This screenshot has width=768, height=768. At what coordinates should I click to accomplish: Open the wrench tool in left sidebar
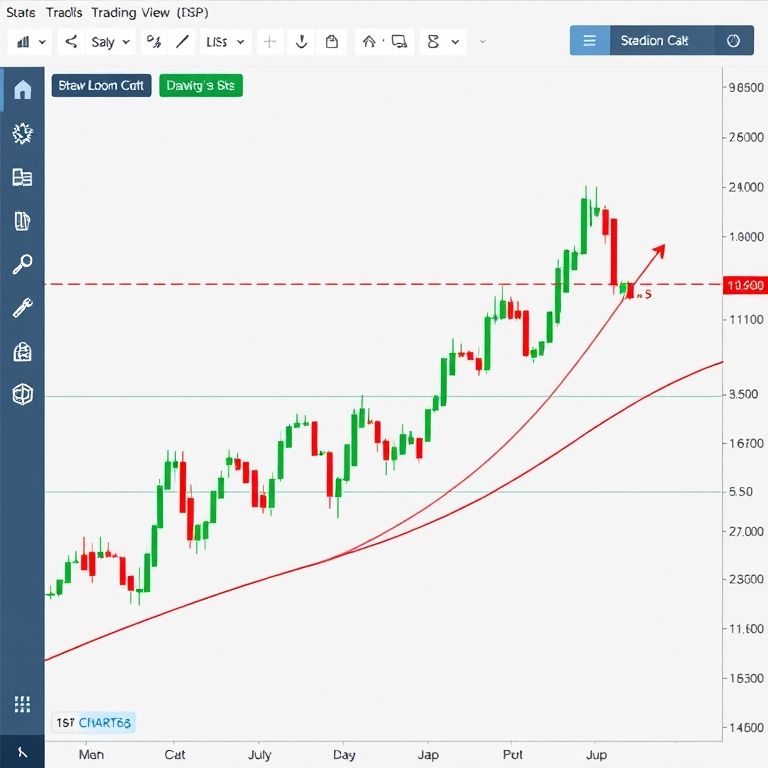click(22, 308)
